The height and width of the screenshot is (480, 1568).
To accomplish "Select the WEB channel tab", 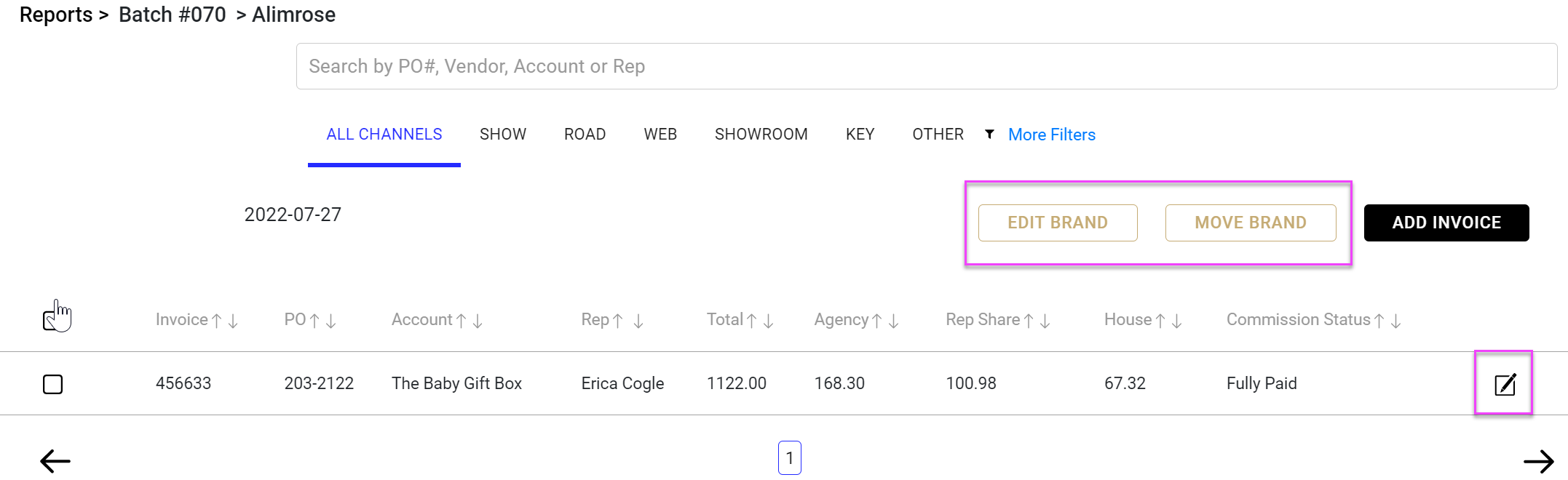I will point(660,135).
